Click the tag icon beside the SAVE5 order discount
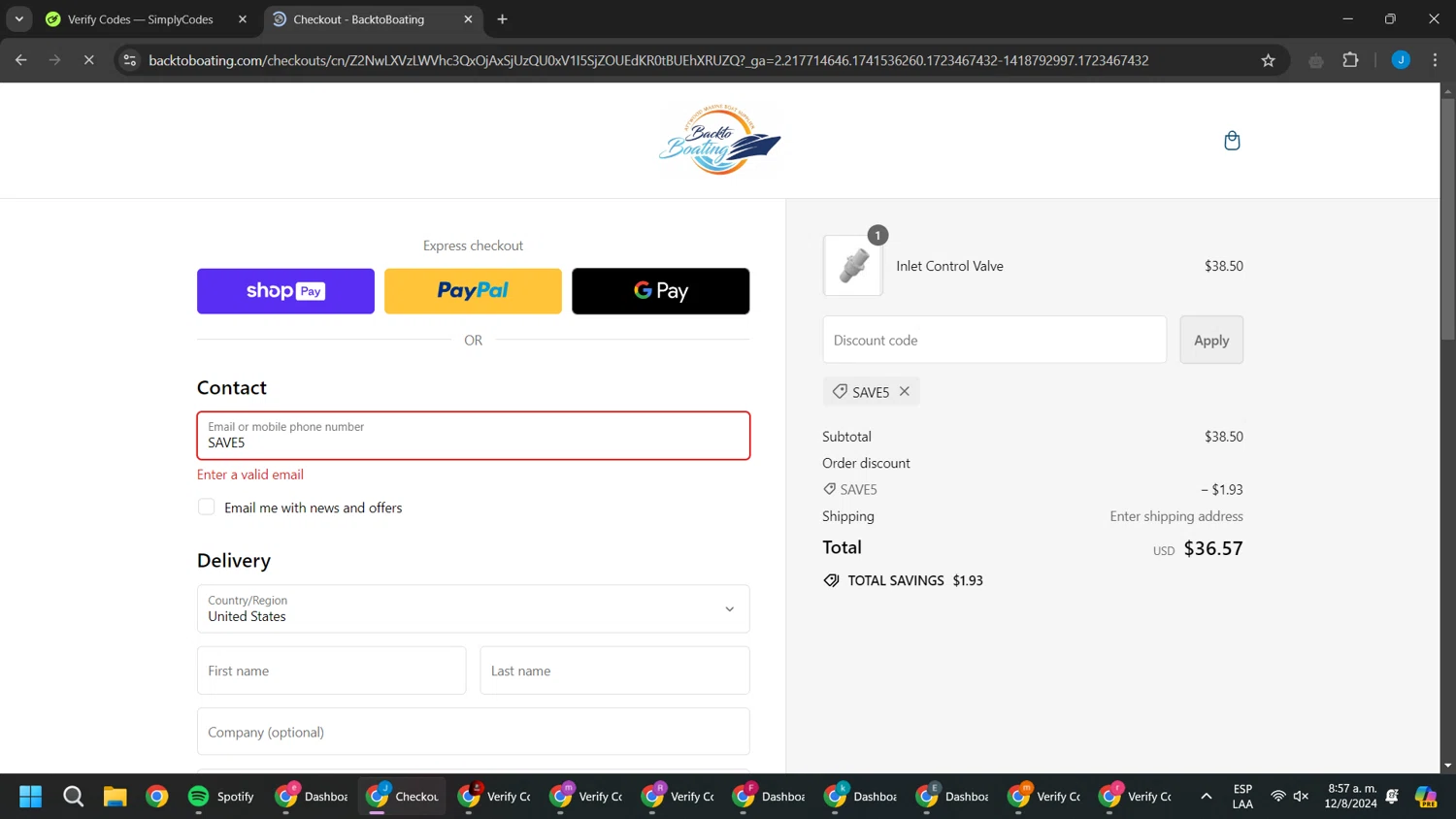This screenshot has height=819, width=1456. coord(830,489)
